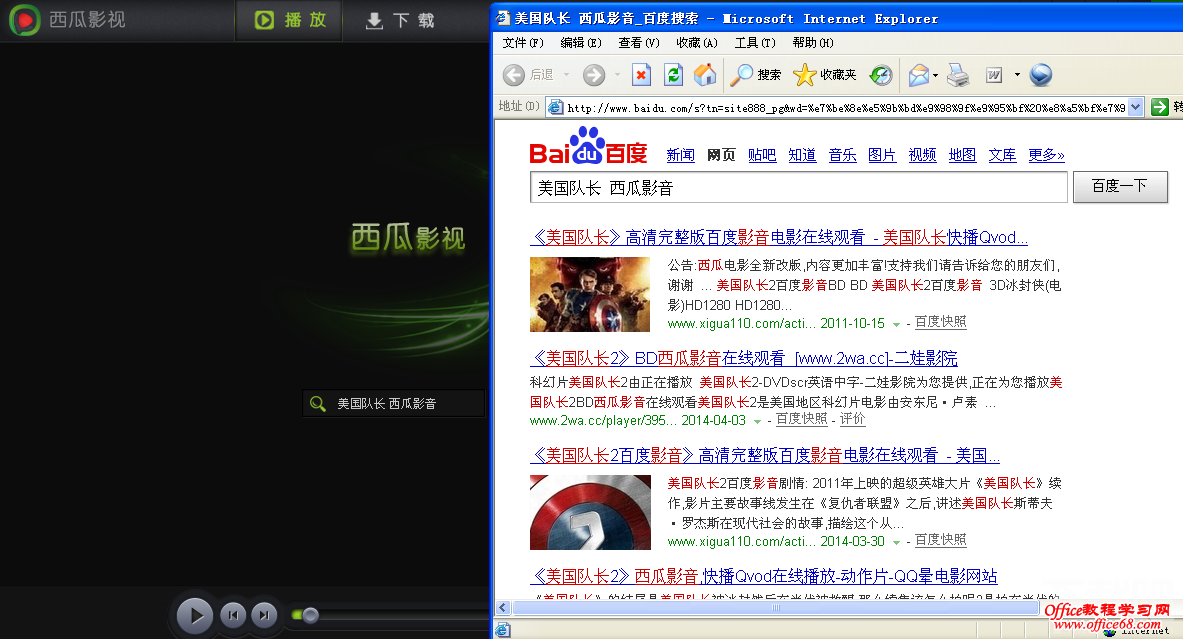
Task: Open the 文件(F) menu in Internet Explorer
Action: click(x=523, y=43)
